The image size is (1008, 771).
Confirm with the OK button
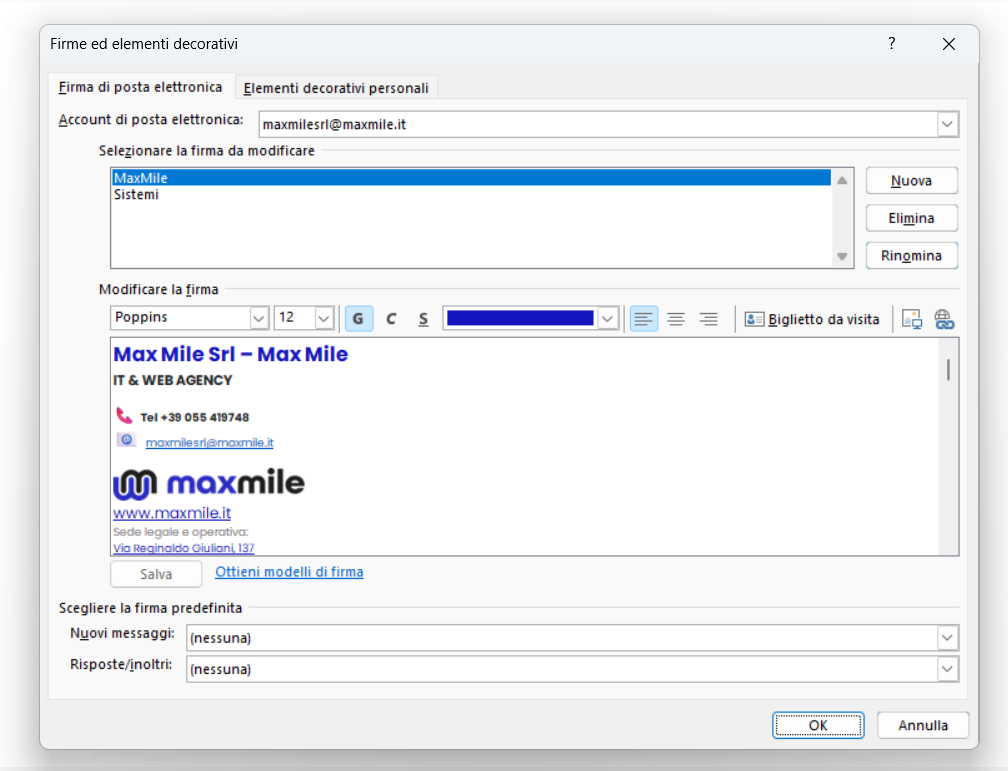(818, 725)
